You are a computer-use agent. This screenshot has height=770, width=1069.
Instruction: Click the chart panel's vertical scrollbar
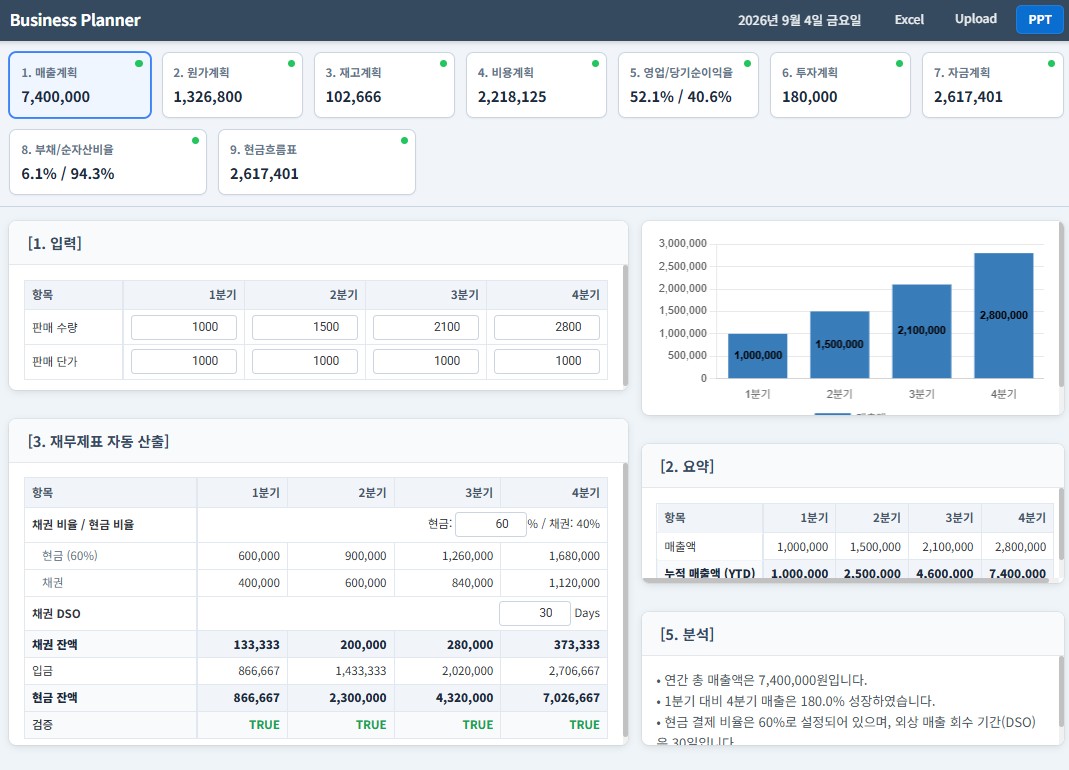pyautogui.click(x=1061, y=304)
